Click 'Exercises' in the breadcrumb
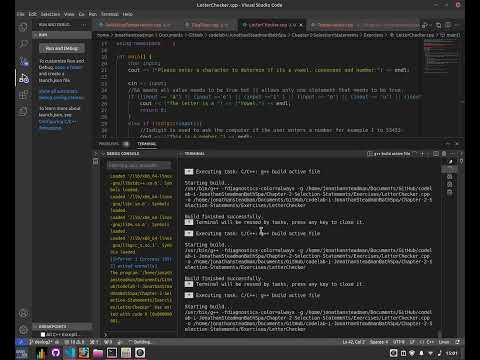 tap(373, 35)
